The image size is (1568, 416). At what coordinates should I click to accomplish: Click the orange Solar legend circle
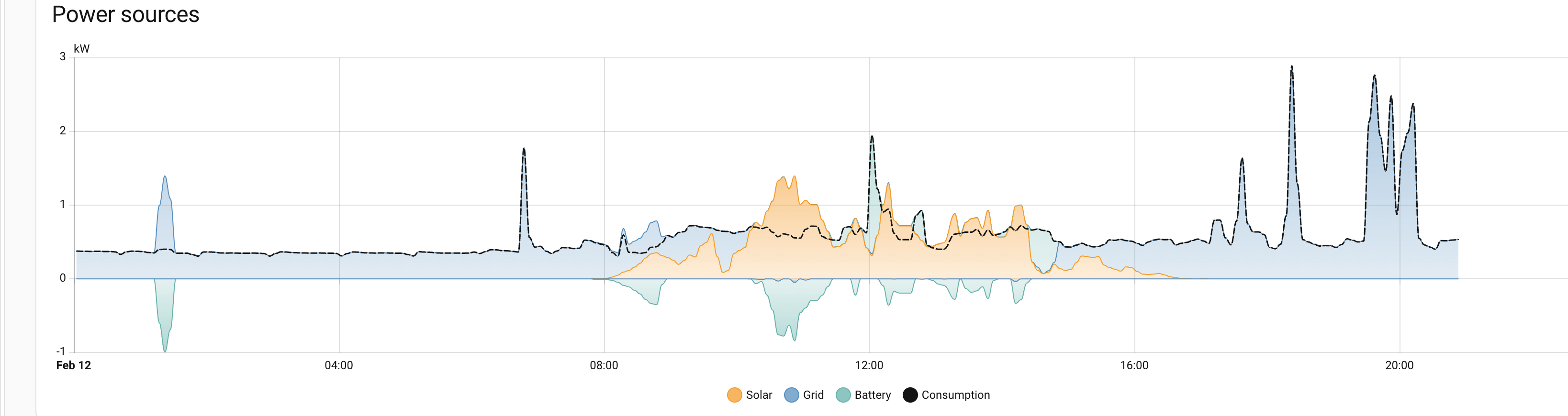point(735,395)
